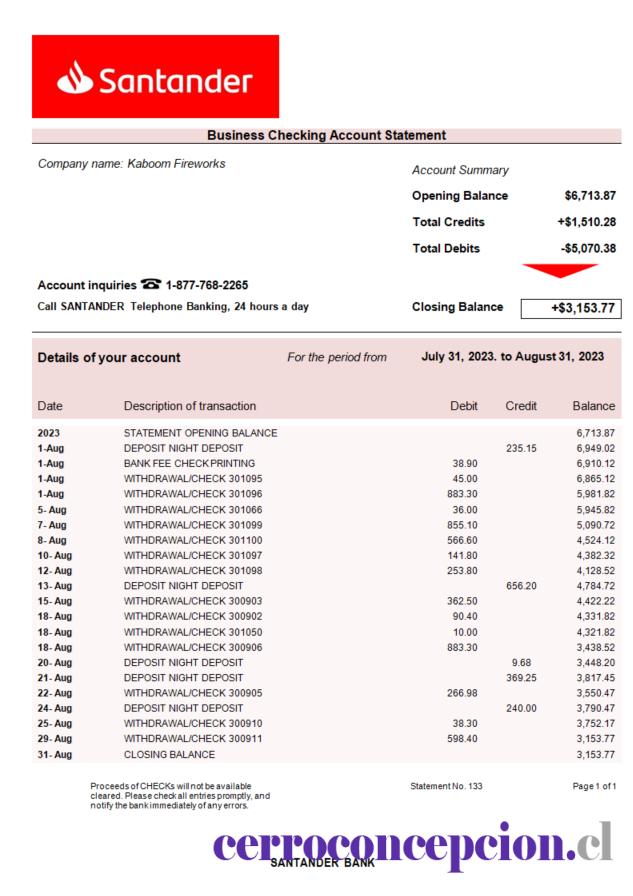This screenshot has height=896, width=633.
Task: Select the Statement No. 133 text
Action: tap(446, 786)
